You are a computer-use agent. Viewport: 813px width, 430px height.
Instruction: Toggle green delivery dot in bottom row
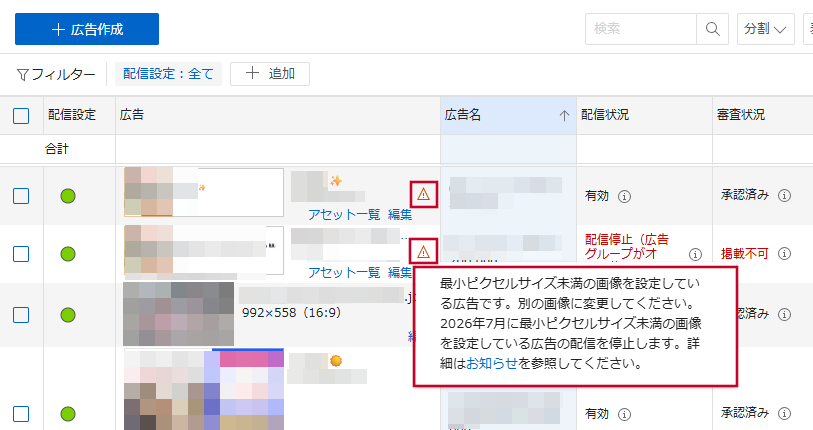[x=68, y=414]
